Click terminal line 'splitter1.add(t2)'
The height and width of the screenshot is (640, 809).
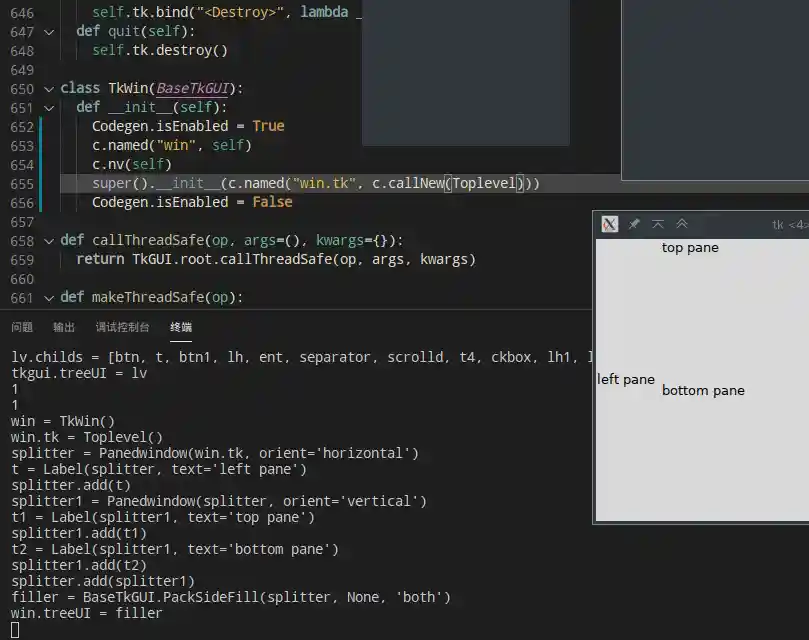pos(79,565)
